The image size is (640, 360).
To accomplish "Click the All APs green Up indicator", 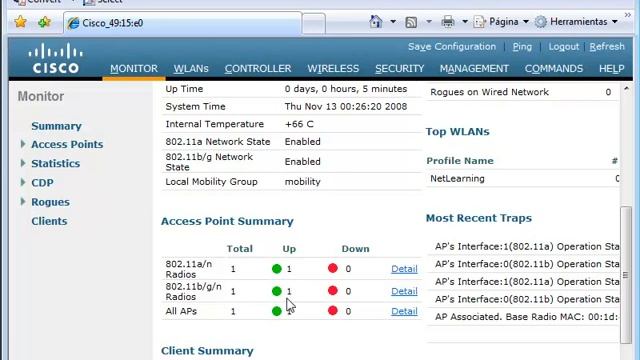I will (x=277, y=311).
